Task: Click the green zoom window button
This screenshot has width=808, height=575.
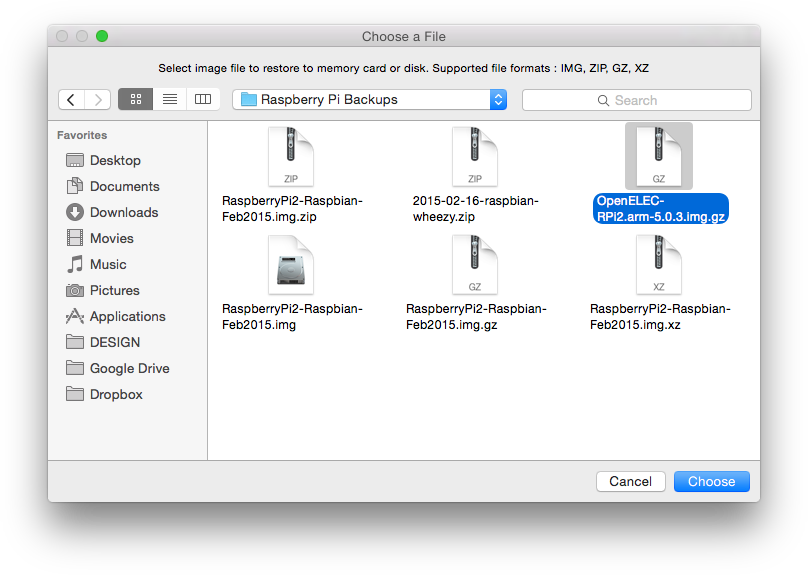Action: (102, 36)
